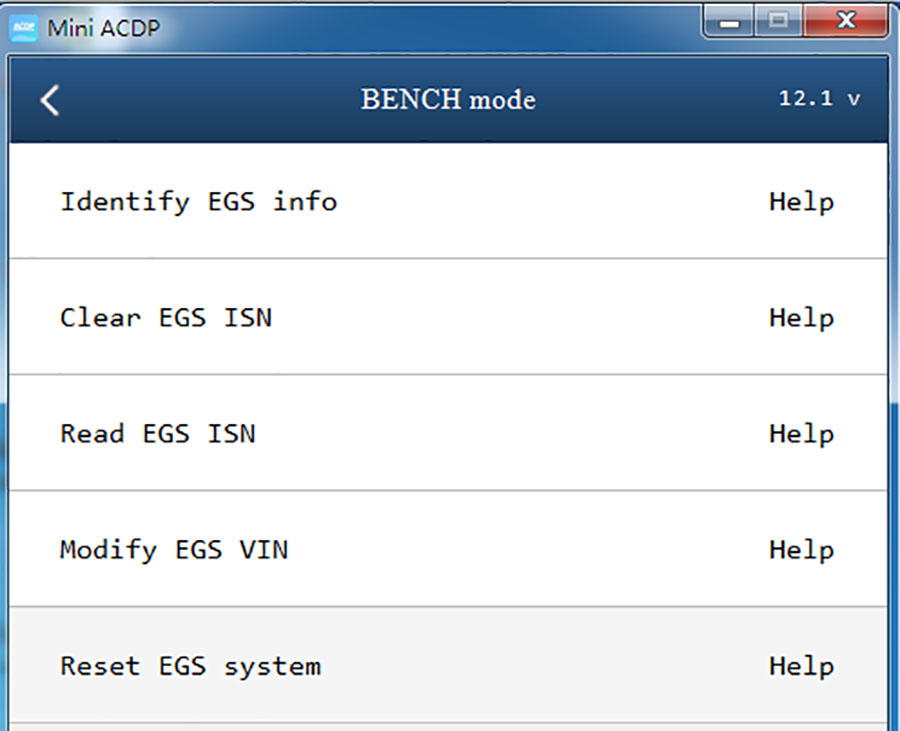Click the Mini ACDP title bar label
Image resolution: width=900 pixels, height=731 pixels.
pyautogui.click(x=102, y=28)
